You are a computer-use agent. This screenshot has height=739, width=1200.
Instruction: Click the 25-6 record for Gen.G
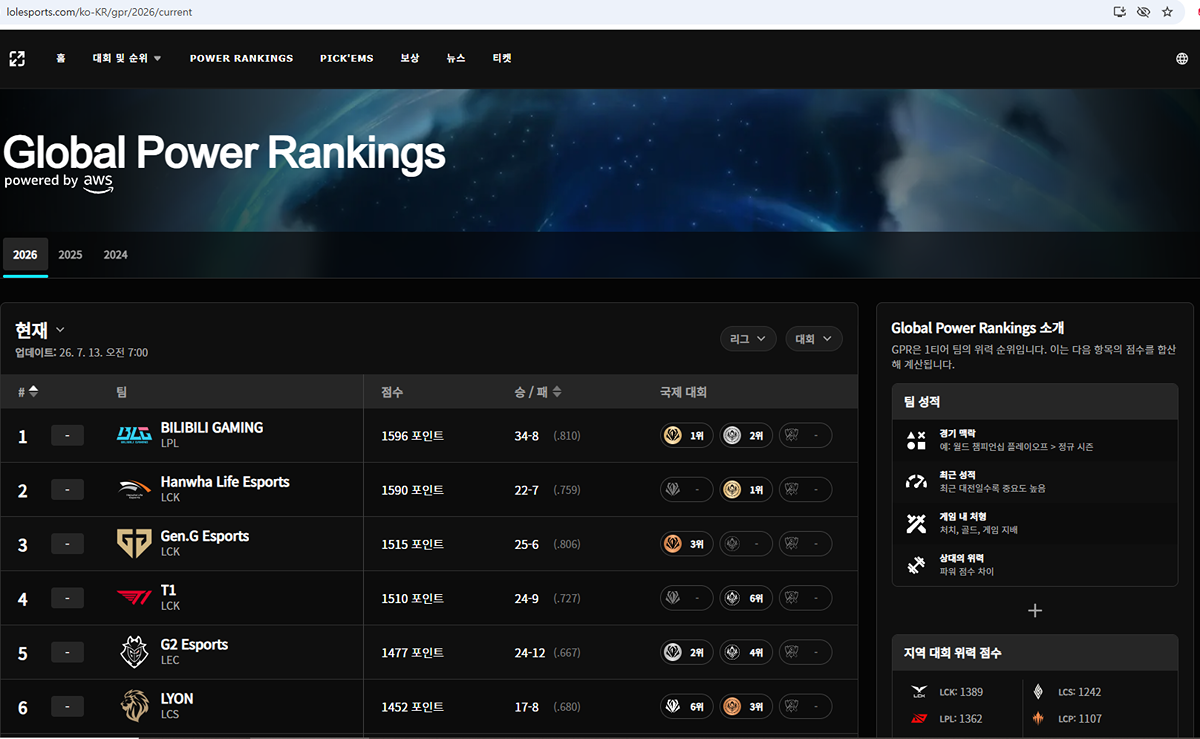[x=526, y=545]
